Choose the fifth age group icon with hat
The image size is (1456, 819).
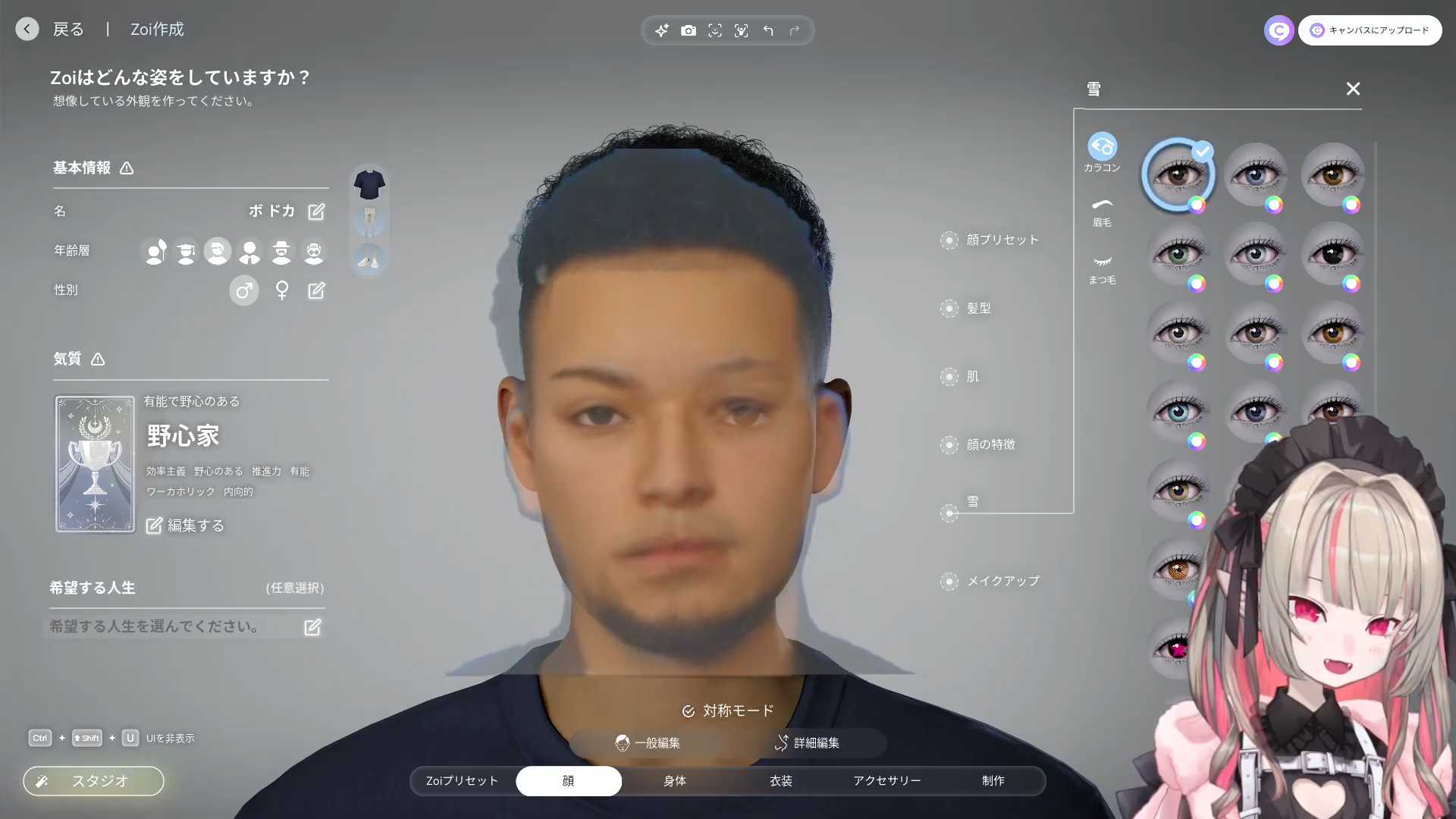pyautogui.click(x=281, y=251)
